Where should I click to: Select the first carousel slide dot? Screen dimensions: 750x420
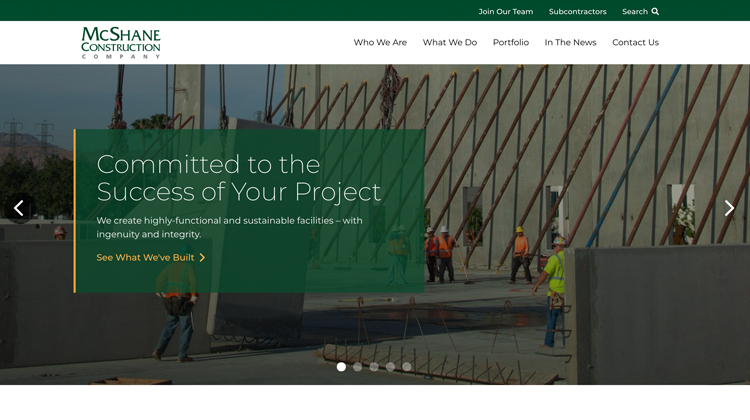[341, 366]
